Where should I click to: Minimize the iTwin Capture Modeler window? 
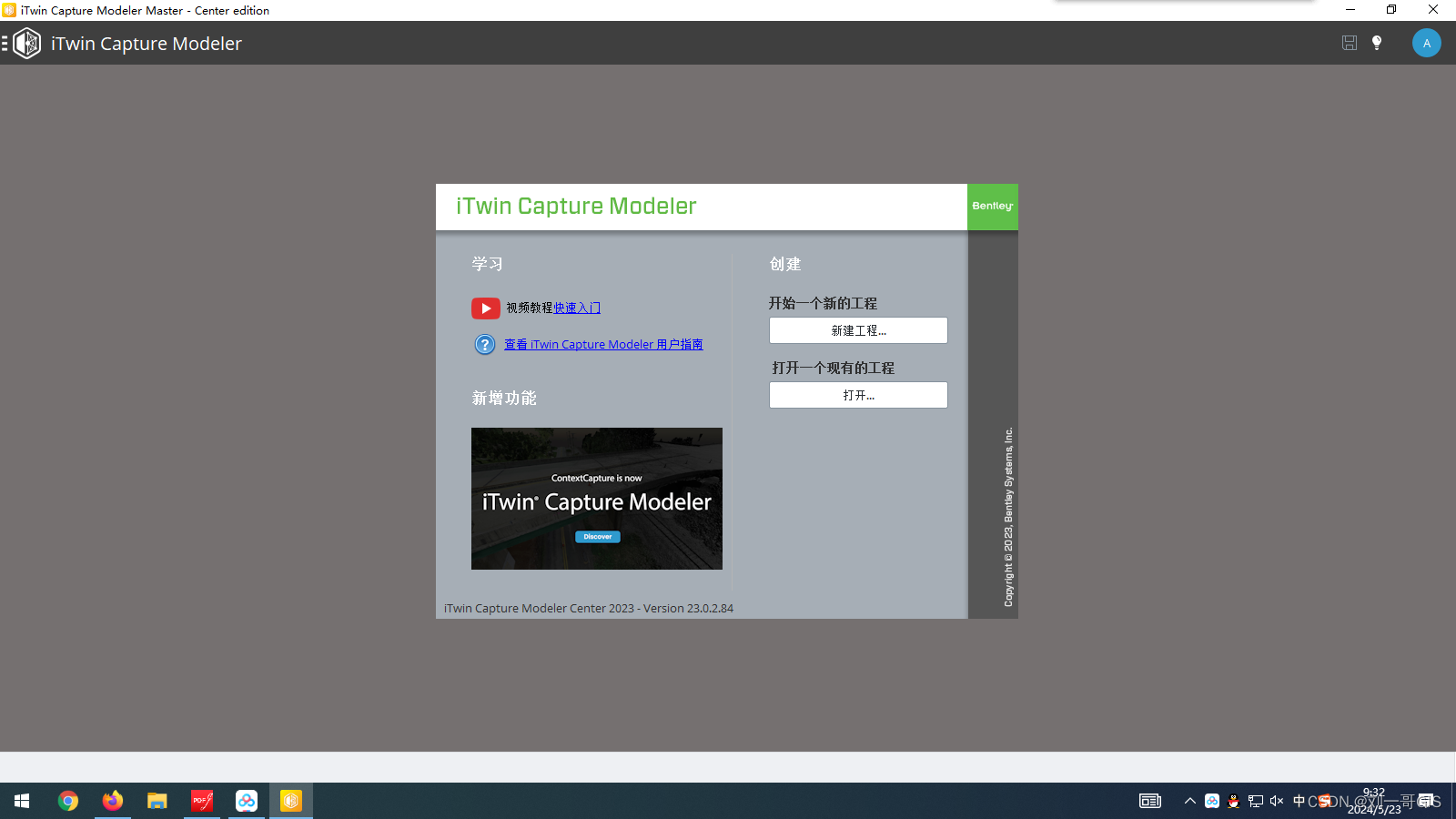coord(1350,10)
